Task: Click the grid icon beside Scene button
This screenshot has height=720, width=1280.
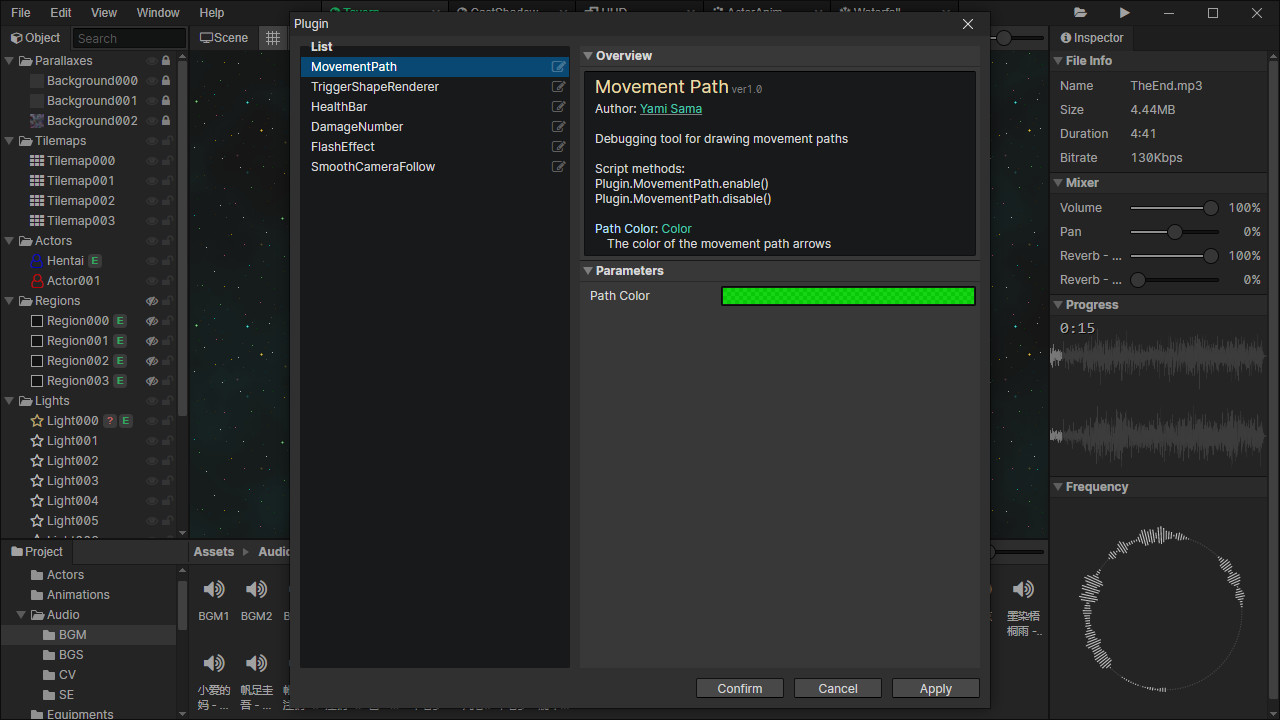Action: point(272,37)
